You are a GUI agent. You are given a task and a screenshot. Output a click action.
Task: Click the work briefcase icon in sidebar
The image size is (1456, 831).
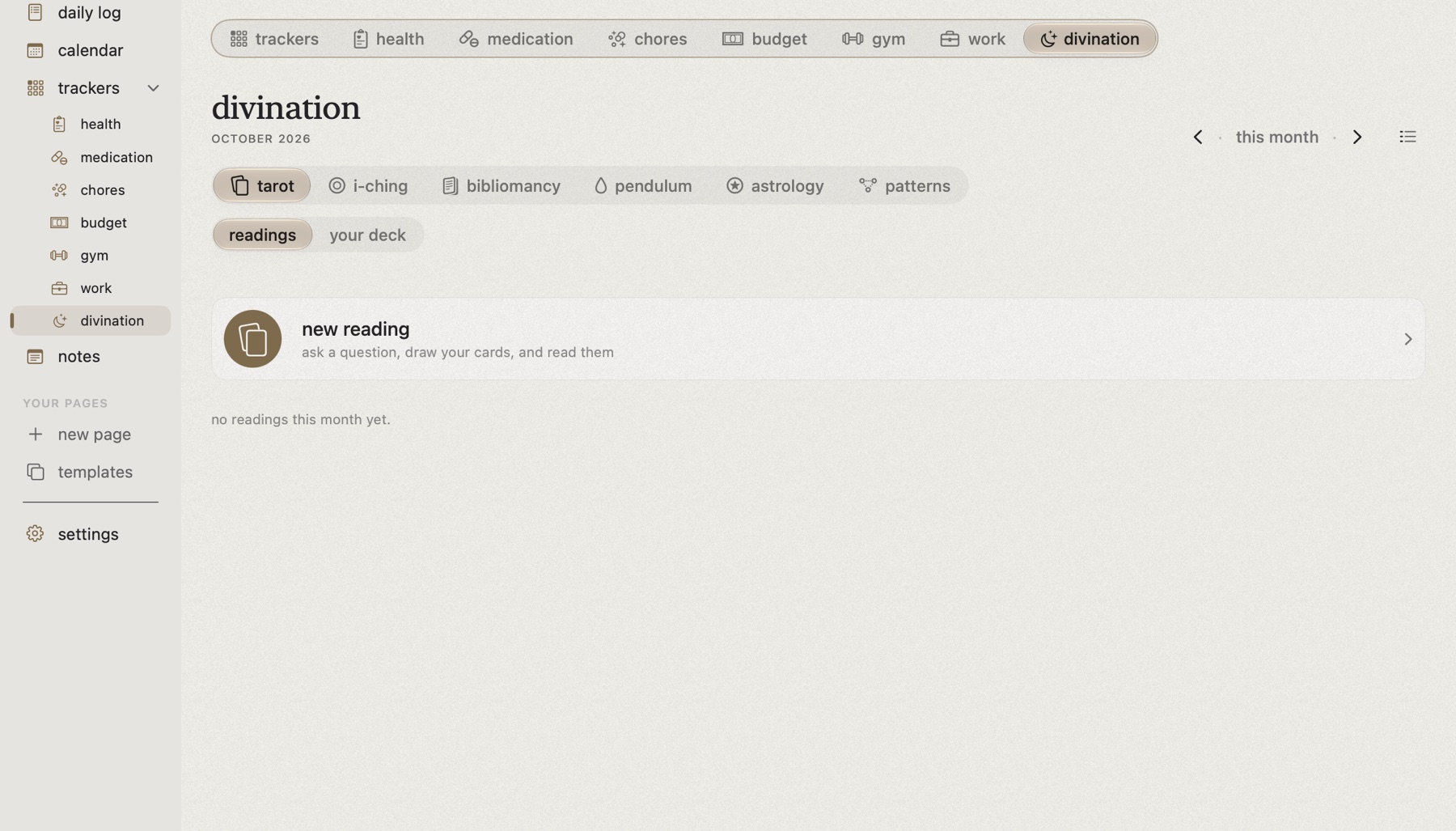click(59, 288)
